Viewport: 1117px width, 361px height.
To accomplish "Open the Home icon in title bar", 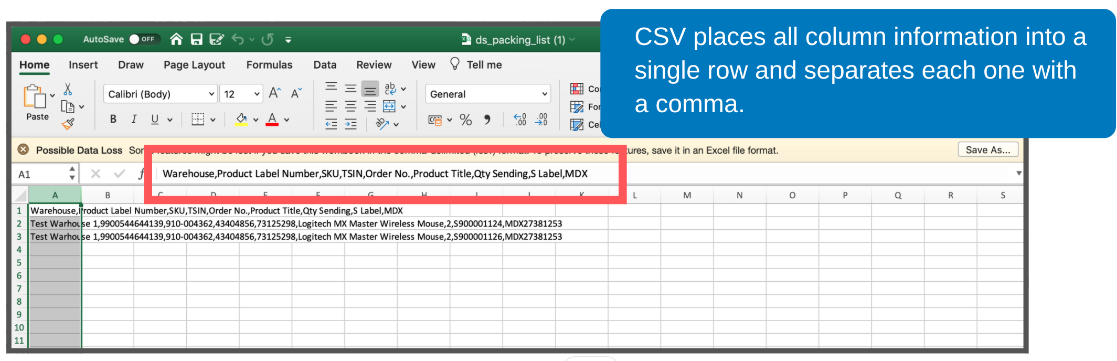I will (177, 39).
